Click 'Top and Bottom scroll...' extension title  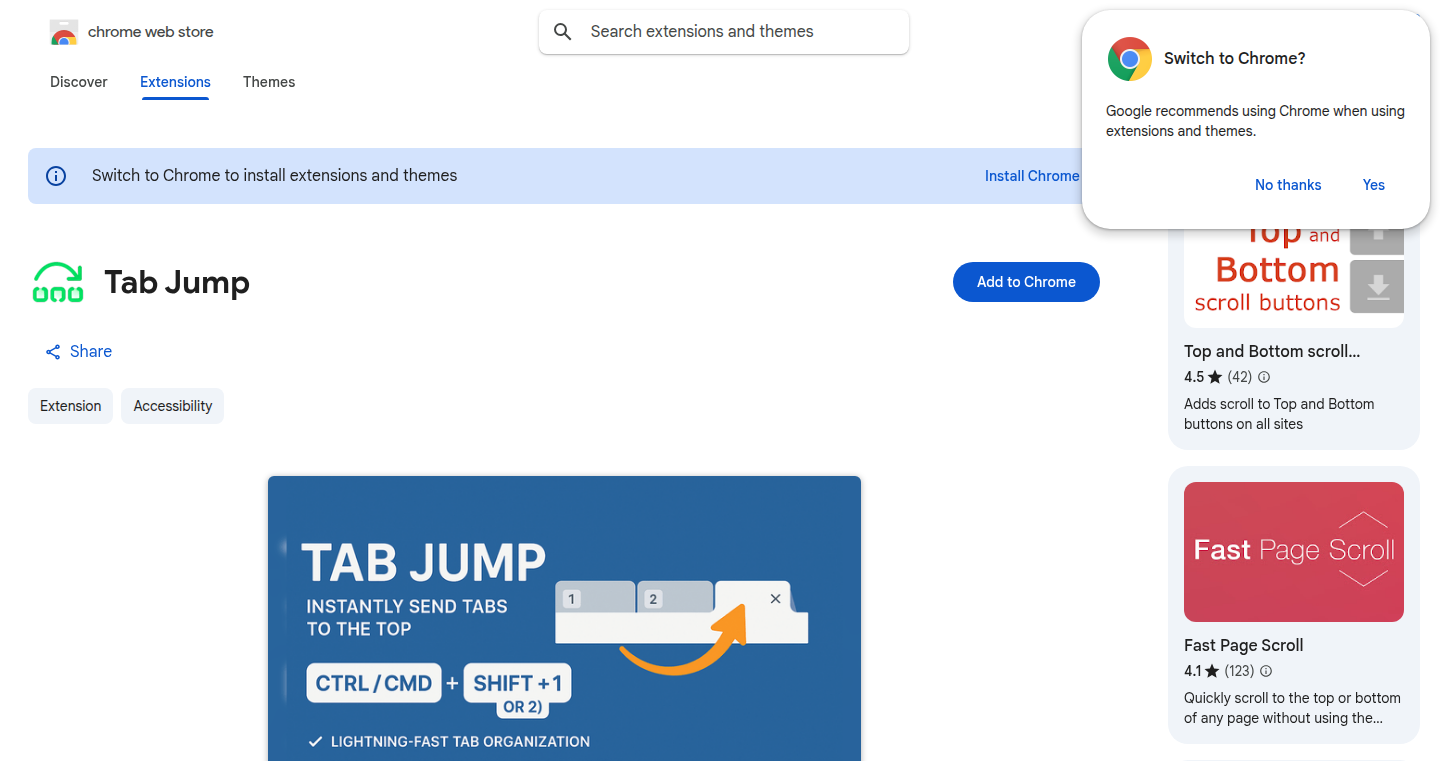click(x=1272, y=351)
